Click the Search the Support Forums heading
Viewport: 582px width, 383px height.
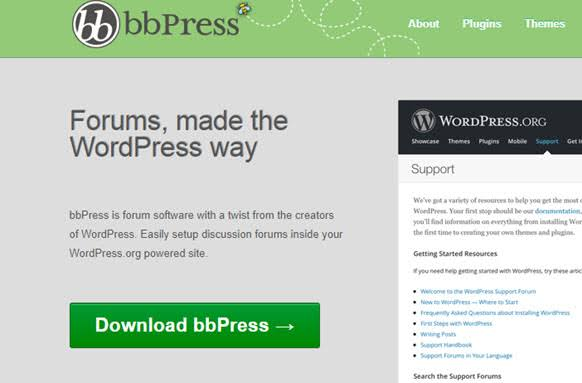457,376
